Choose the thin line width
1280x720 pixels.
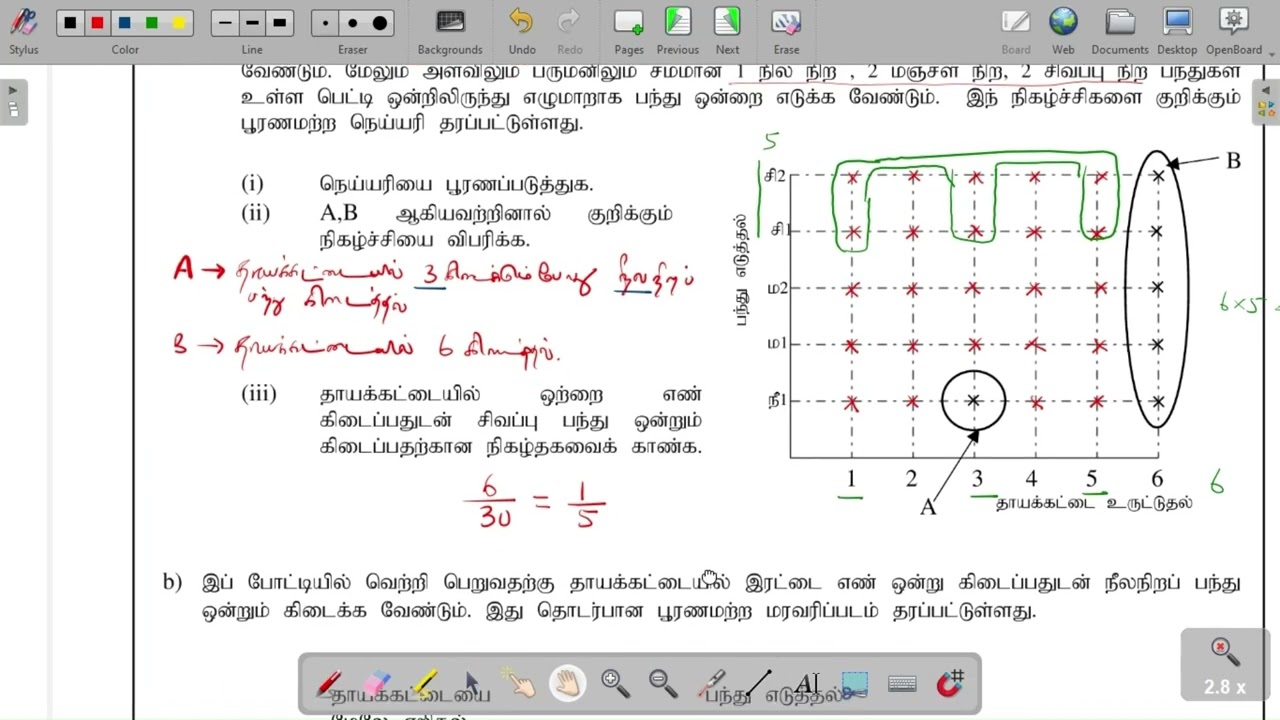(225, 23)
